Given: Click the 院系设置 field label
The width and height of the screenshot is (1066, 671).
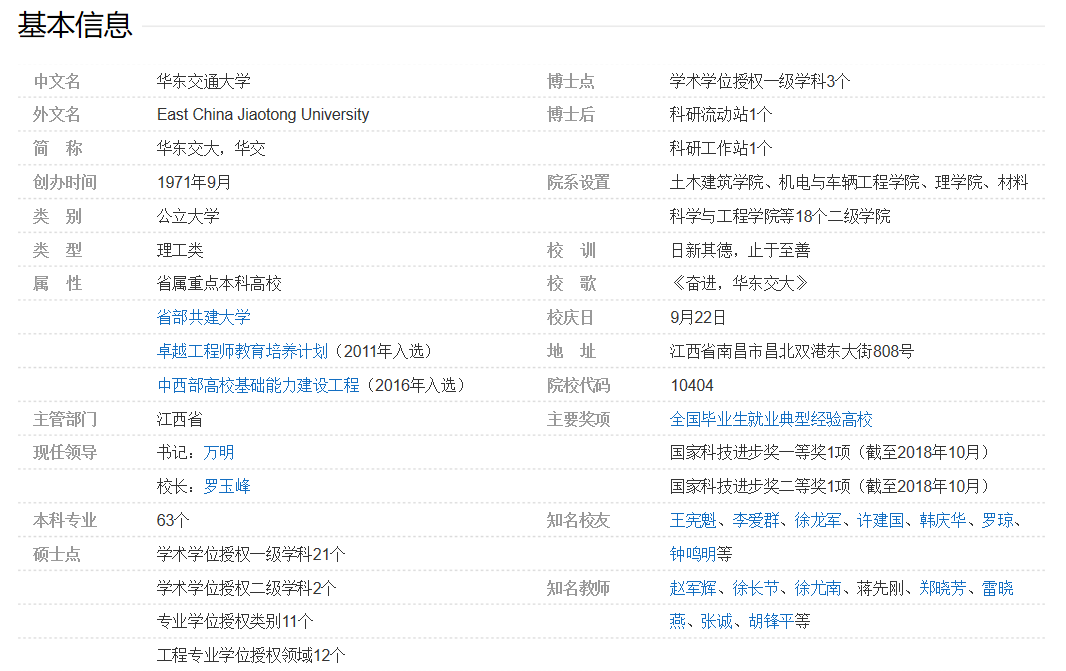Looking at the screenshot, I should (578, 182).
